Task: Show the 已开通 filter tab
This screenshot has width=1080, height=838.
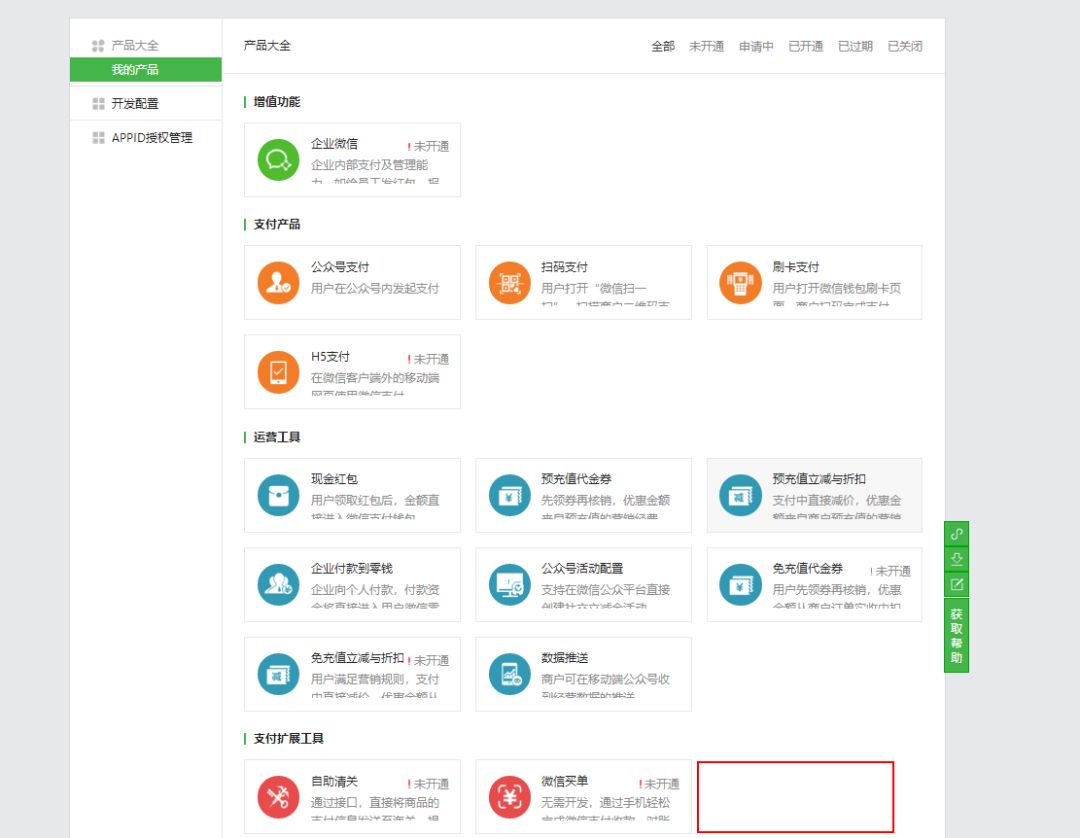Action: [x=806, y=46]
